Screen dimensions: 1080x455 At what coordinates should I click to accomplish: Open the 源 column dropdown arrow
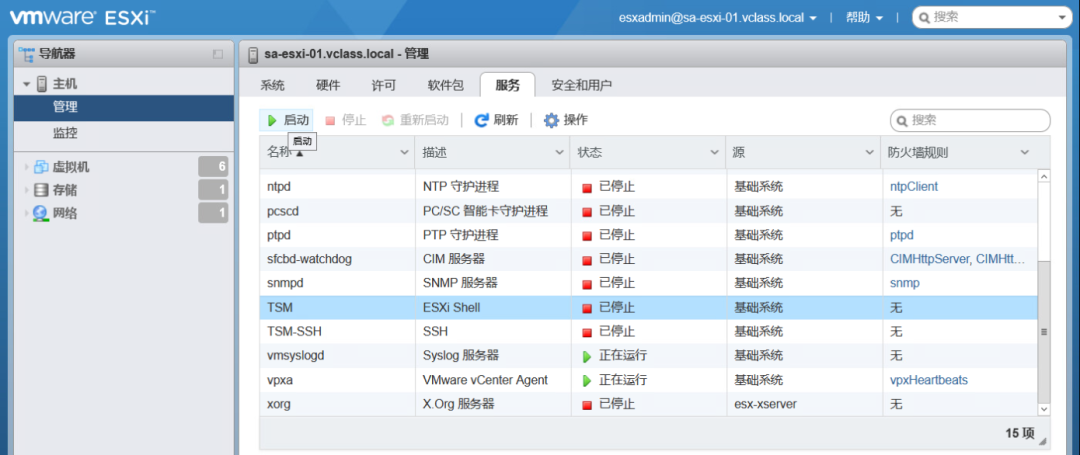coord(870,153)
